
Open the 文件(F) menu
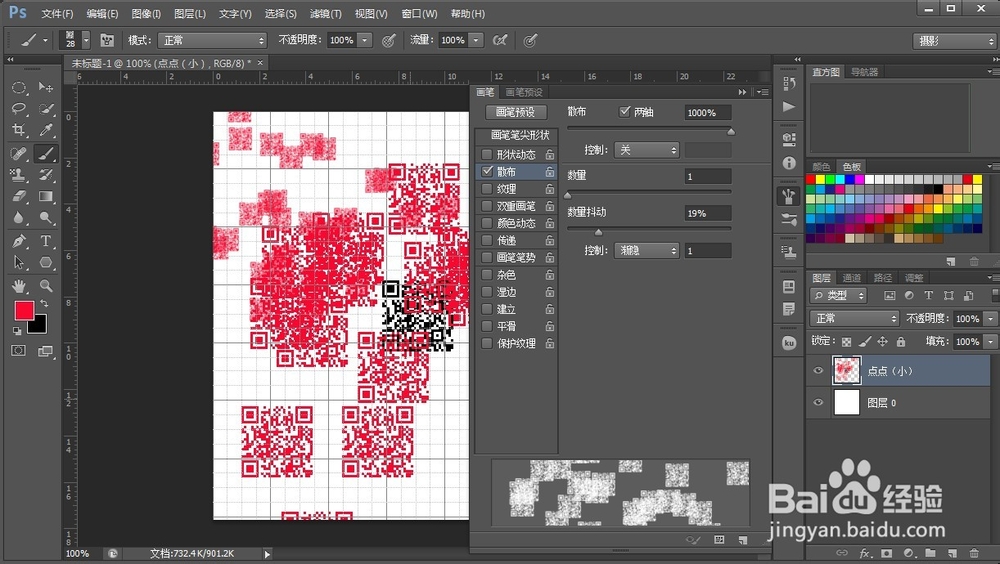[57, 13]
